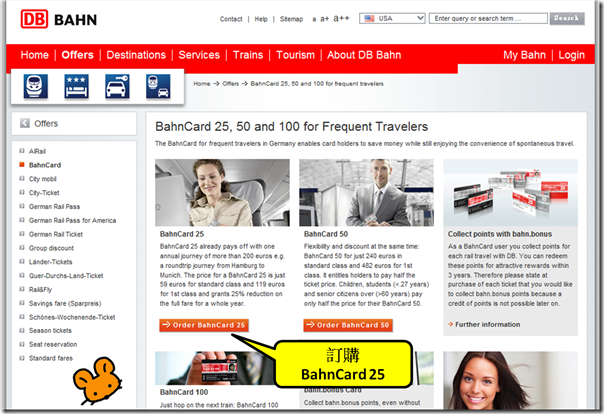
Task: Click the Offers sidebar header
Action: pyautogui.click(x=74, y=124)
